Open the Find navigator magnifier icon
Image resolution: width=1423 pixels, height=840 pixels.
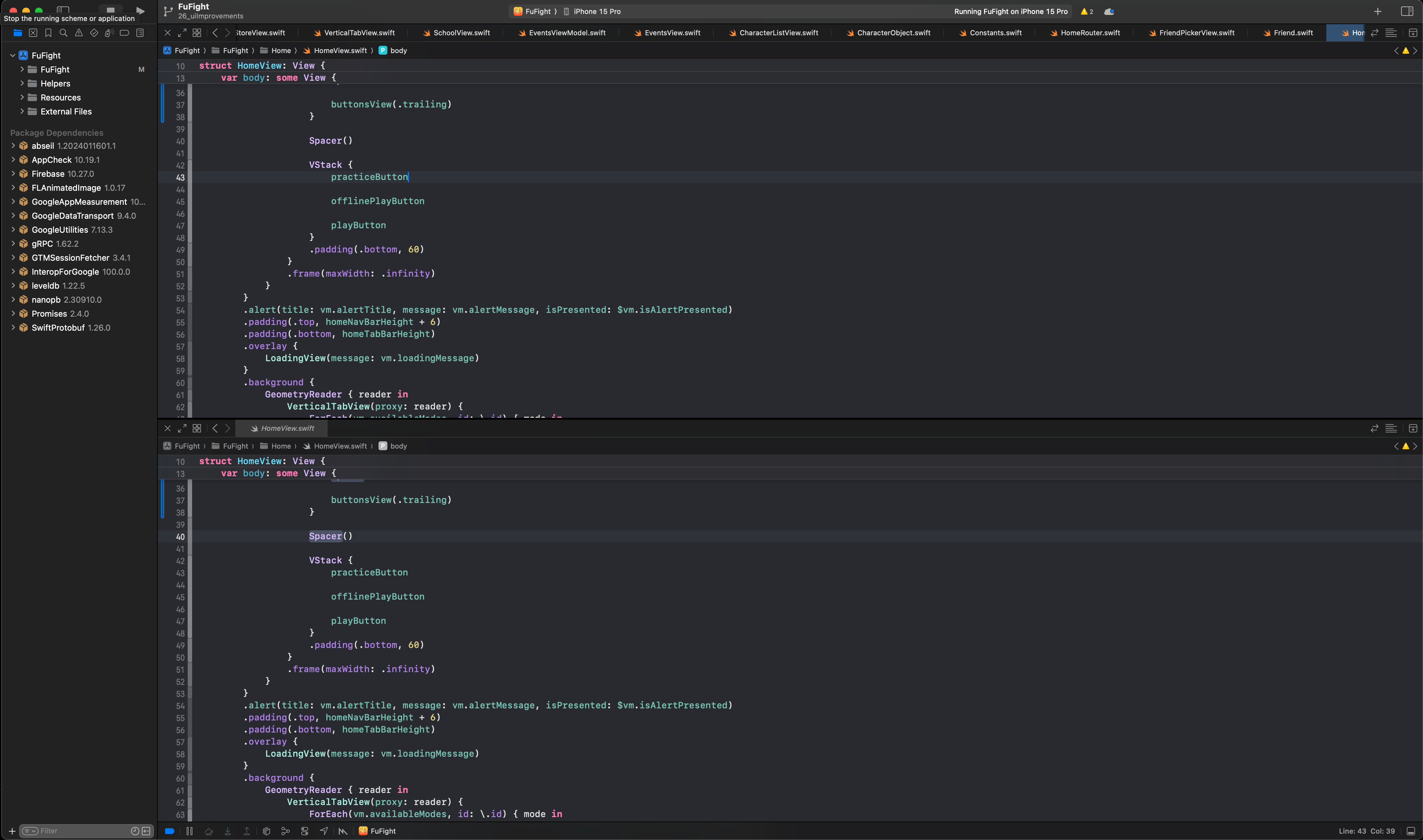pyautogui.click(x=63, y=33)
